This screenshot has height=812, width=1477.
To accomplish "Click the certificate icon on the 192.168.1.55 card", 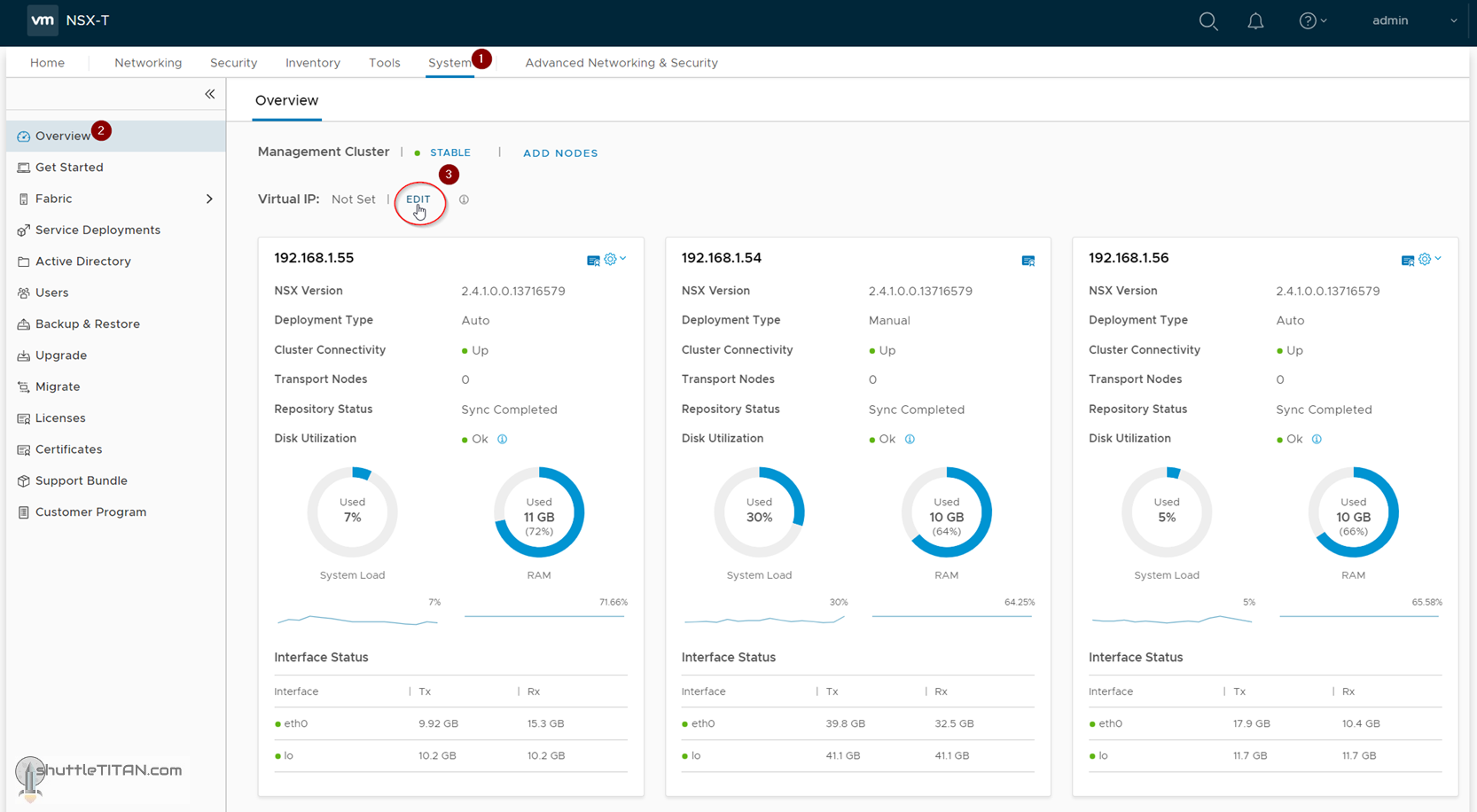I will [592, 260].
